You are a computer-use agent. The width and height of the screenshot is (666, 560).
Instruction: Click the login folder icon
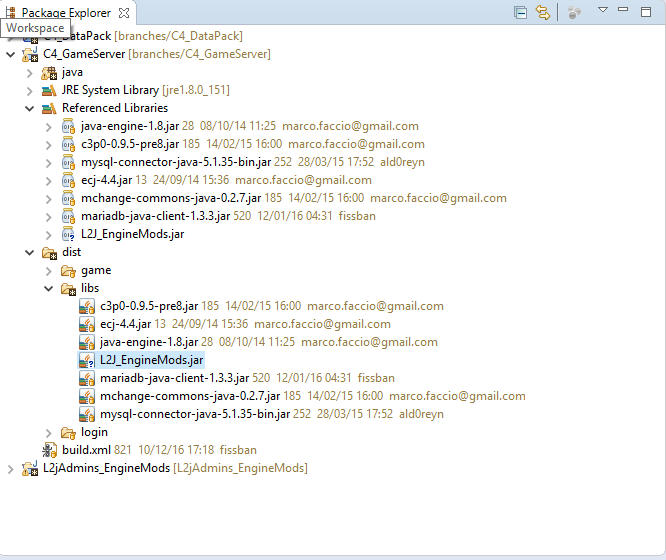point(68,433)
